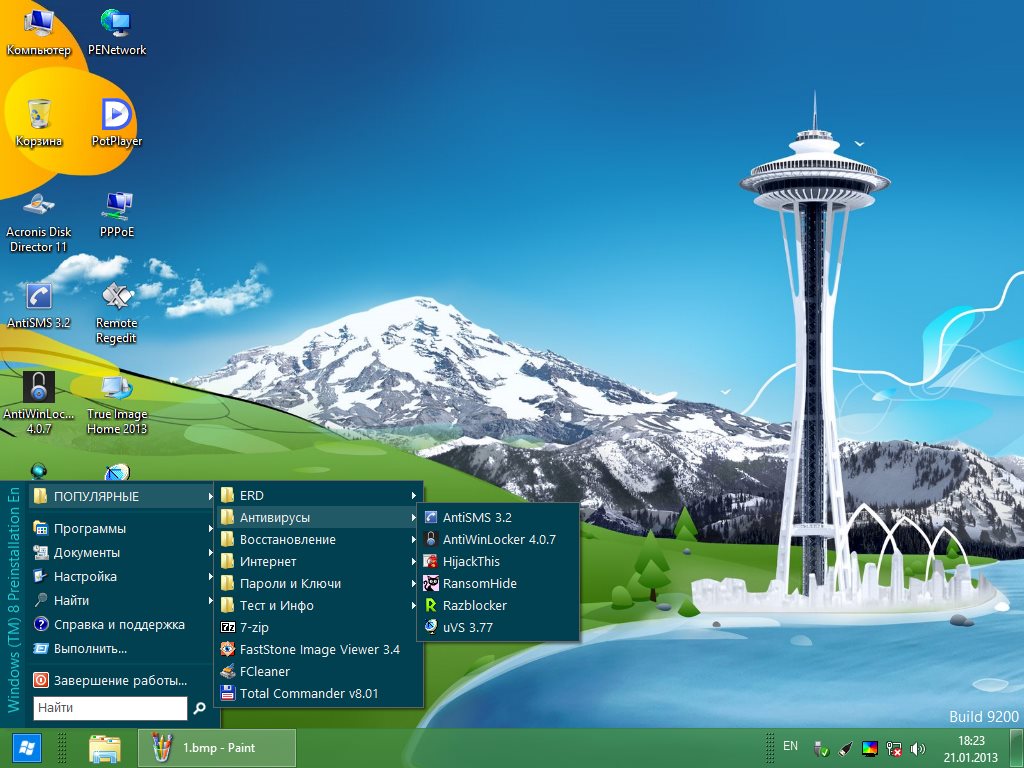Launch Total Commander v8.01

(x=319, y=694)
